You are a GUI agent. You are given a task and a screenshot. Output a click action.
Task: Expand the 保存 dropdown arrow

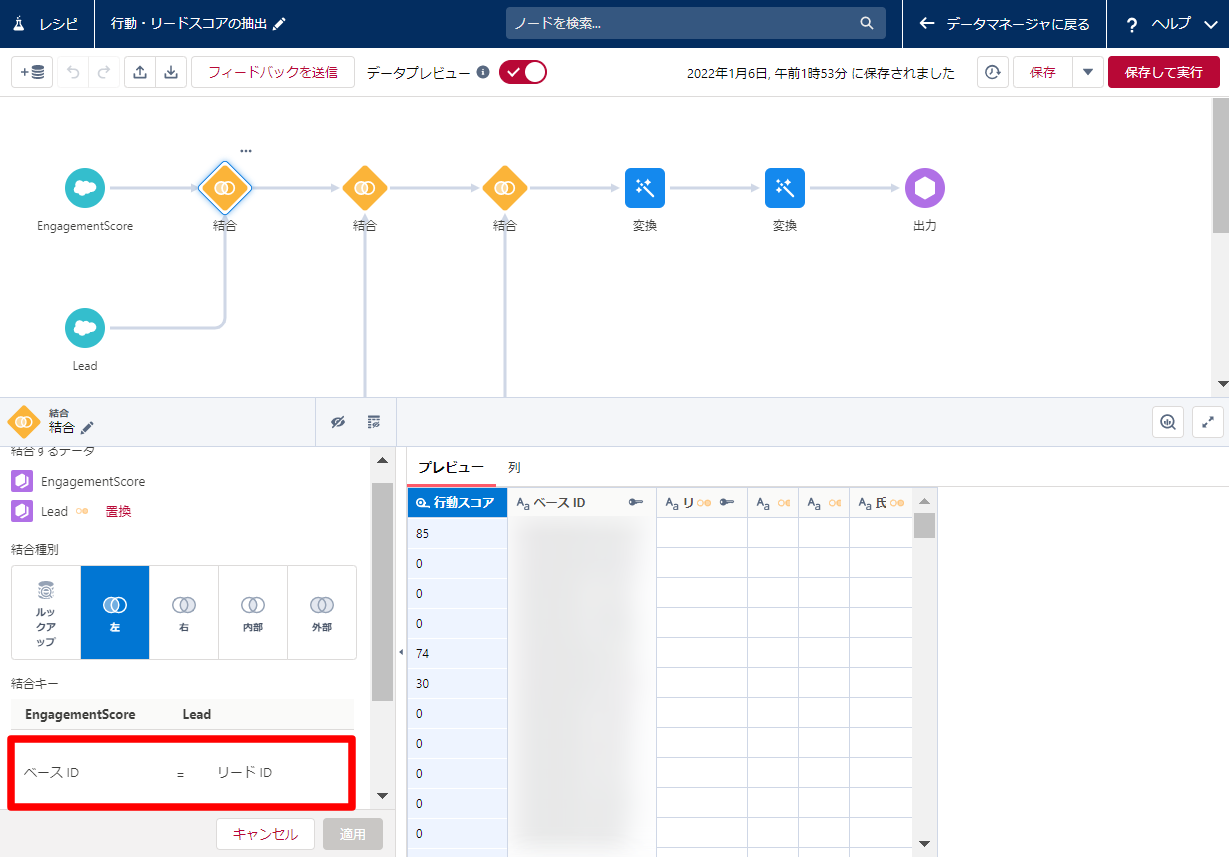1088,72
